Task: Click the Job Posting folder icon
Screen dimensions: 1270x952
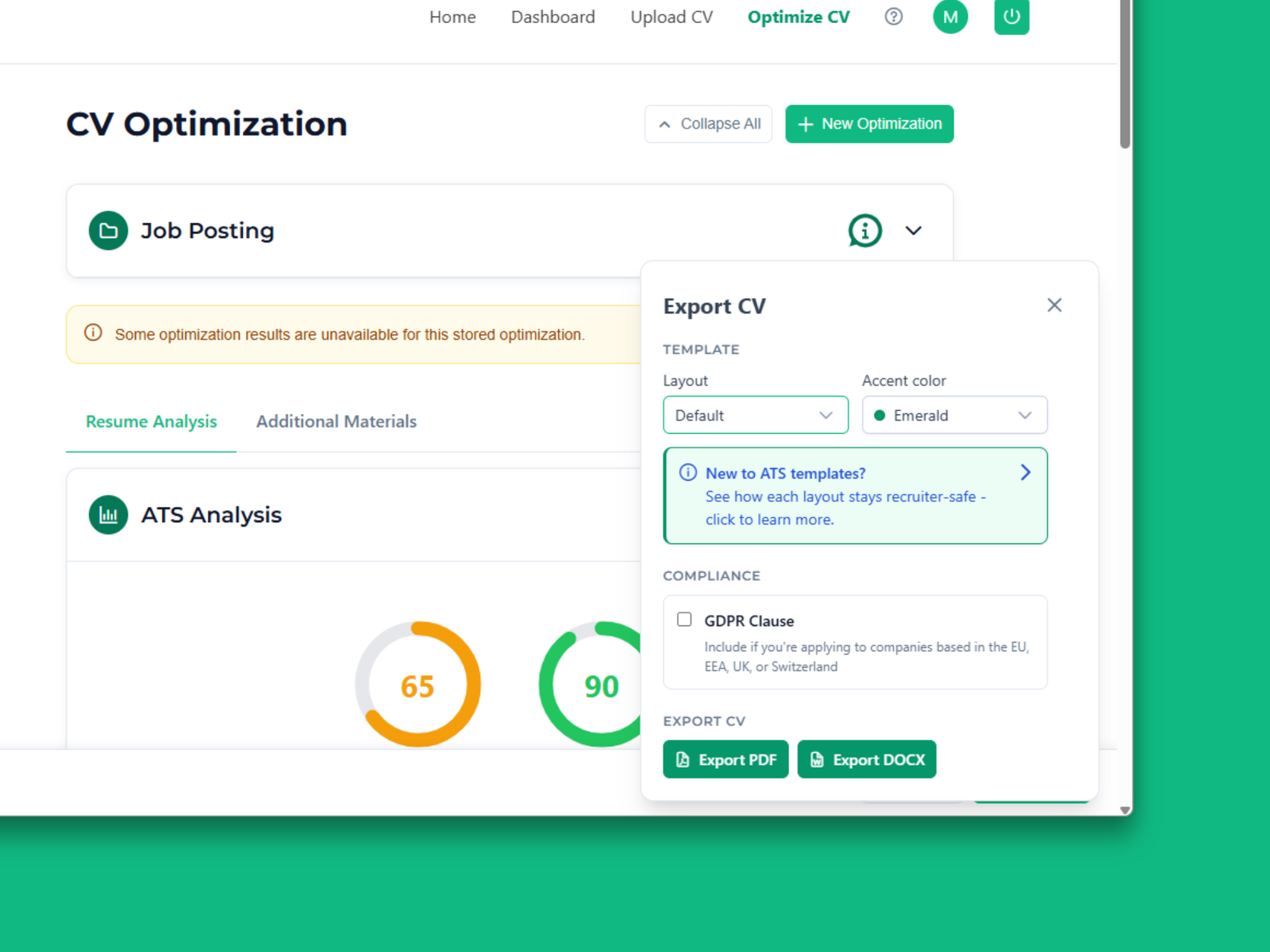Action: click(109, 231)
